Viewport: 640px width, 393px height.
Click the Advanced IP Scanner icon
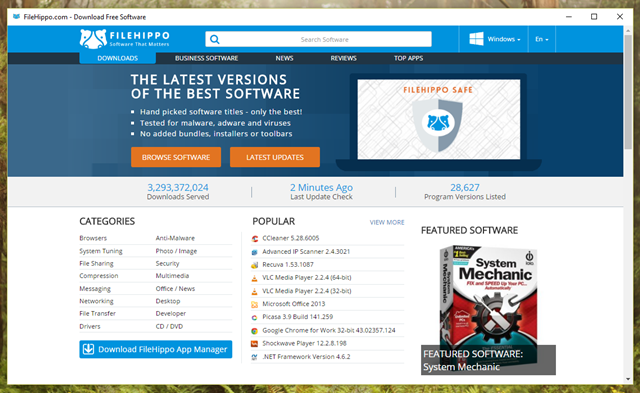[x=255, y=252]
